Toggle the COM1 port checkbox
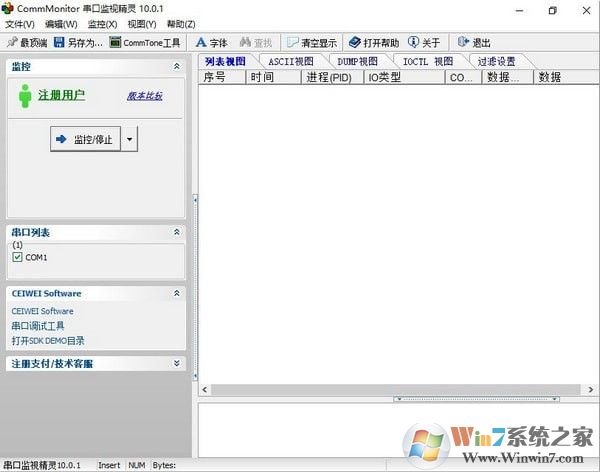The image size is (600, 472). tap(17, 257)
